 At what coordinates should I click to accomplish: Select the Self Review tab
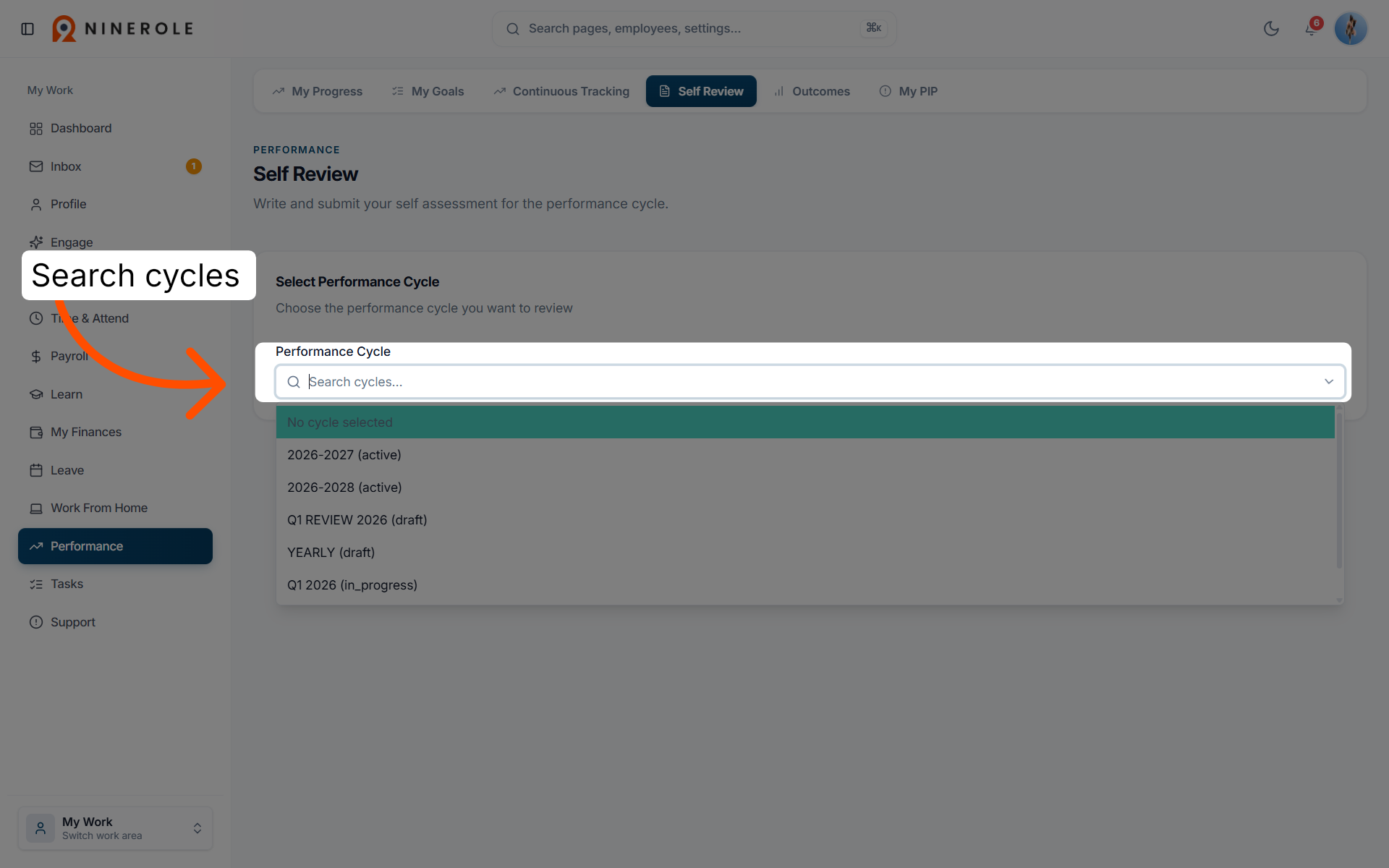click(701, 91)
